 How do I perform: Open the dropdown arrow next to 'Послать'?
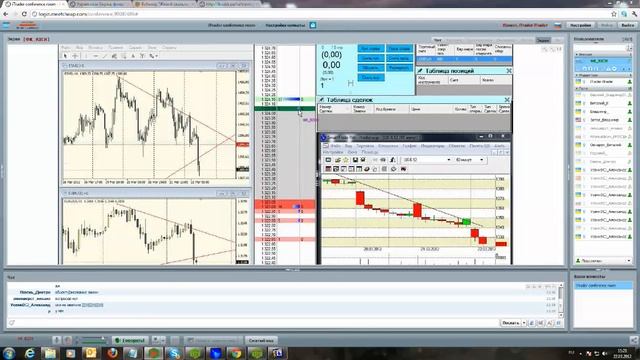click(524, 323)
